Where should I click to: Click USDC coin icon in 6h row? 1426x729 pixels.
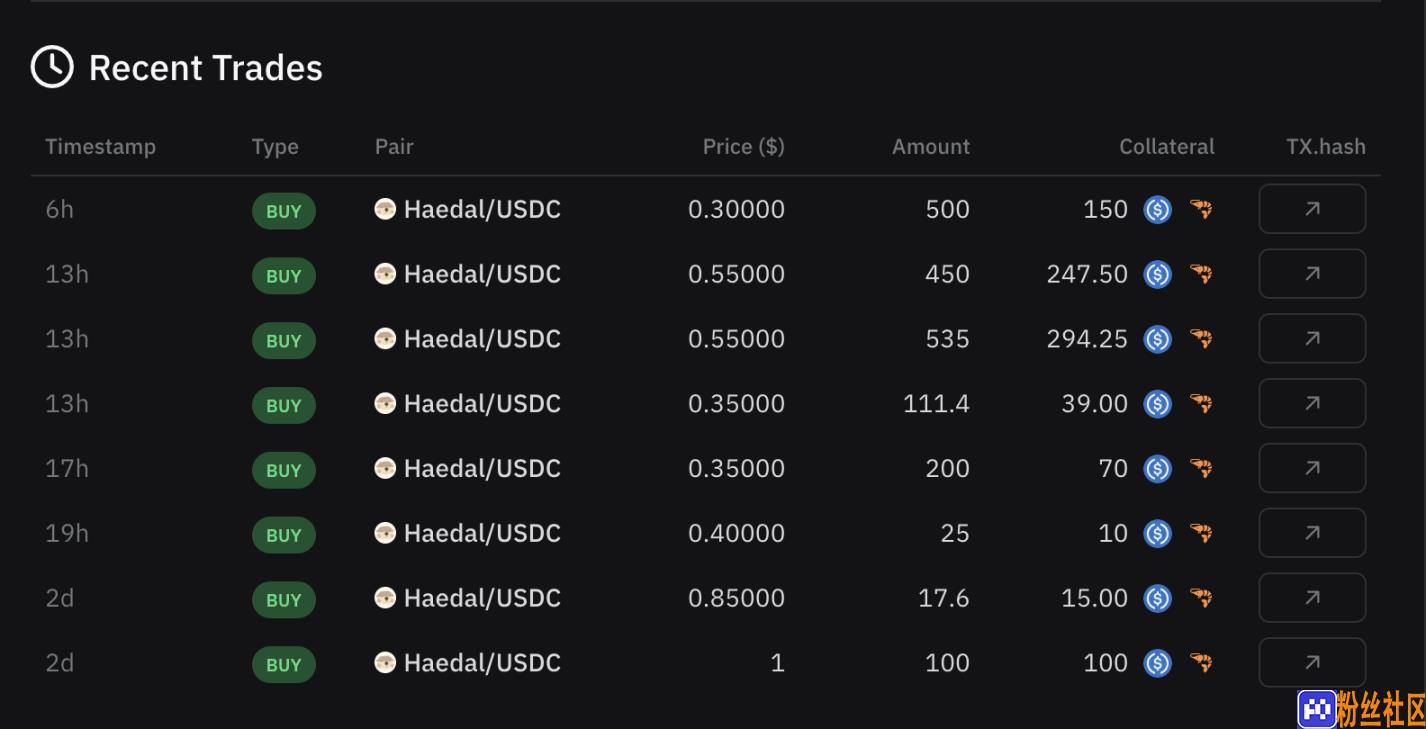click(1157, 209)
